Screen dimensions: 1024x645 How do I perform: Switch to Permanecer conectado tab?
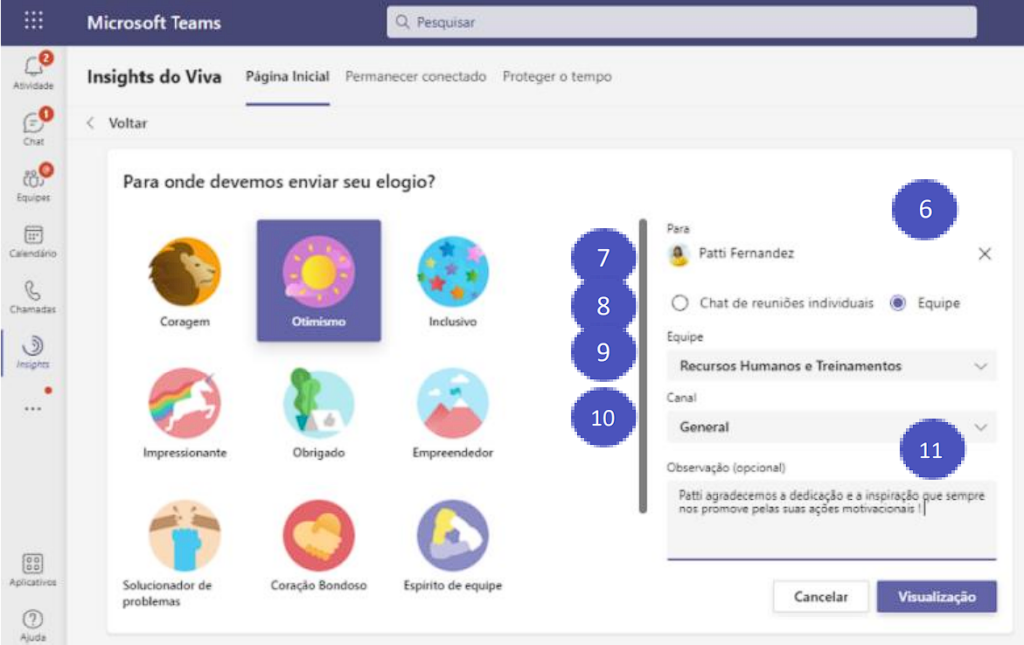[x=415, y=76]
